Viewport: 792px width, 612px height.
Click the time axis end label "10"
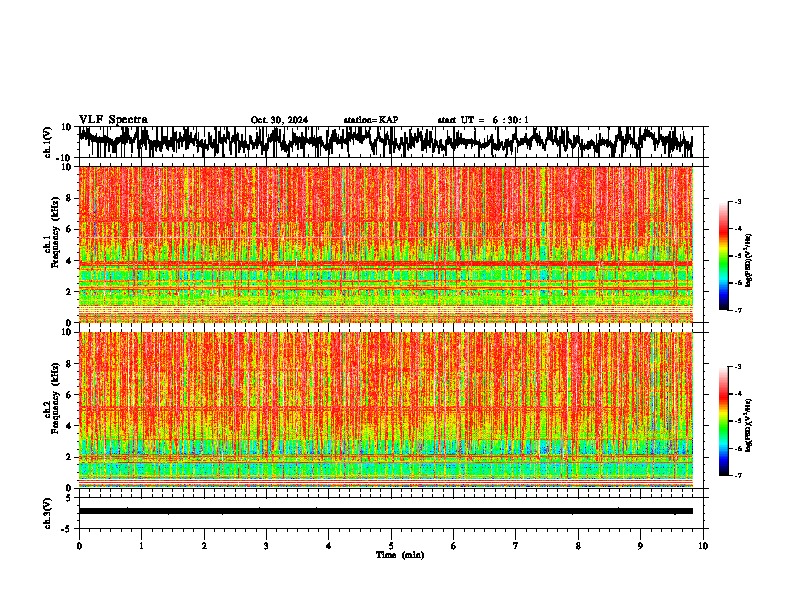click(703, 545)
